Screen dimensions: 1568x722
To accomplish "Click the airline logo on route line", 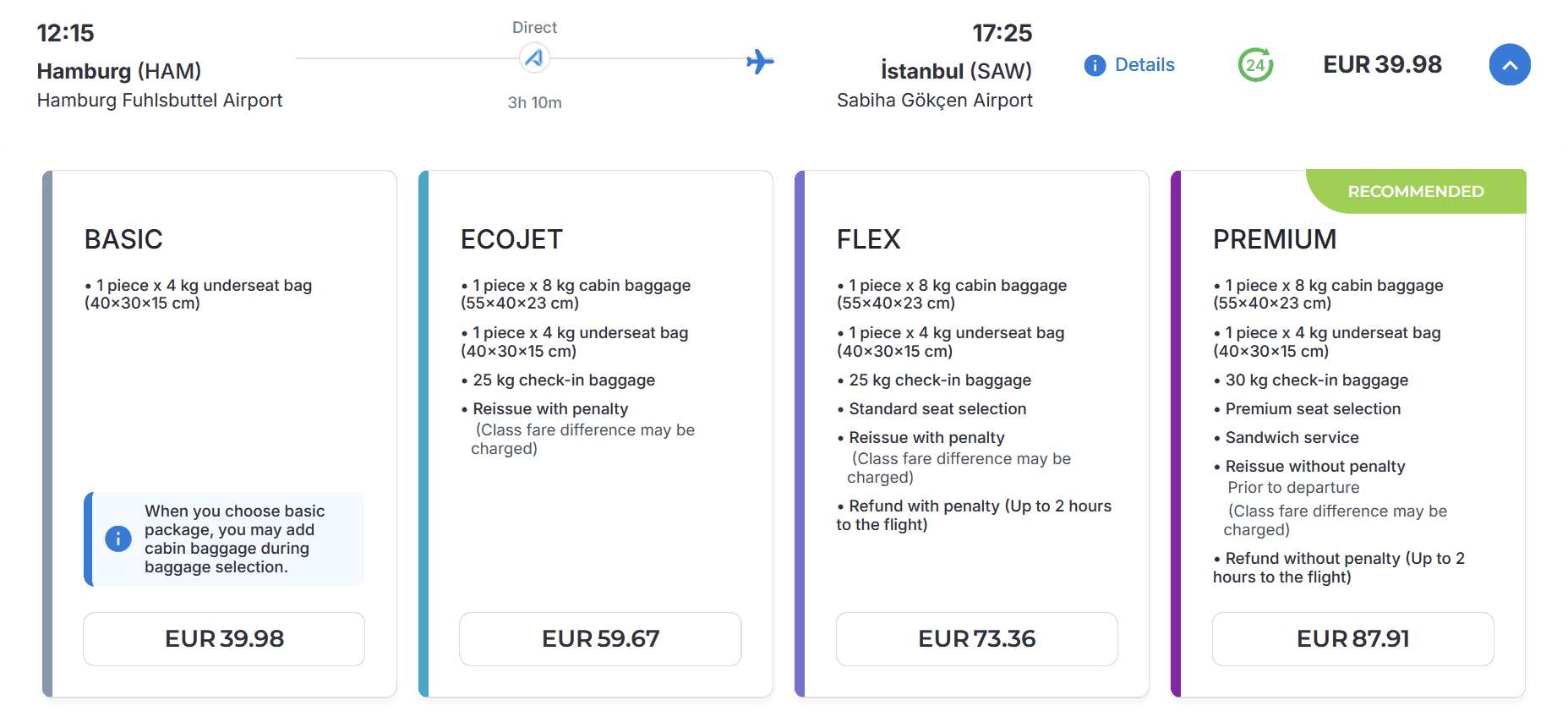I will pos(534,58).
